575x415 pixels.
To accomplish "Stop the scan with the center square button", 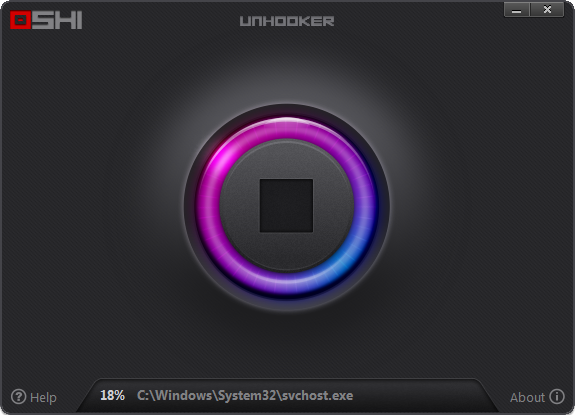I will coord(286,206).
